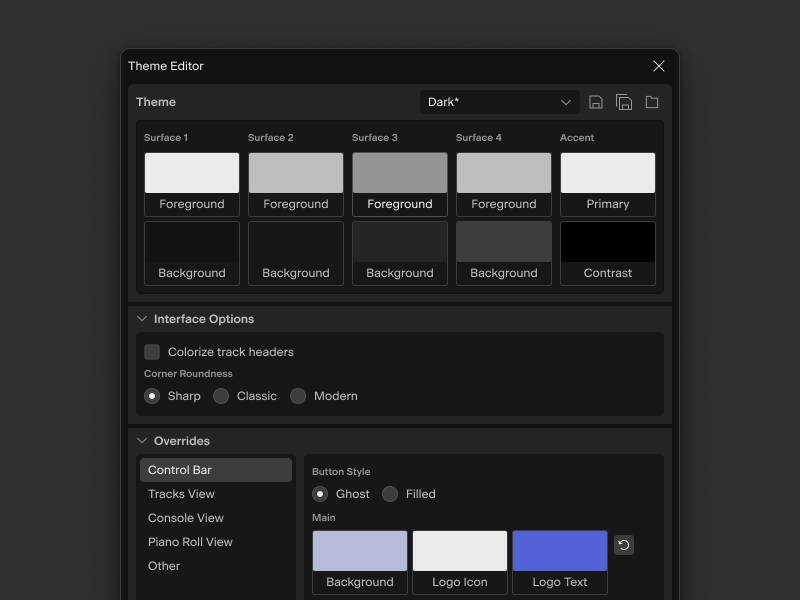Viewport: 800px width, 600px height.
Task: Open the Dark* theme dropdown
Action: coord(499,102)
